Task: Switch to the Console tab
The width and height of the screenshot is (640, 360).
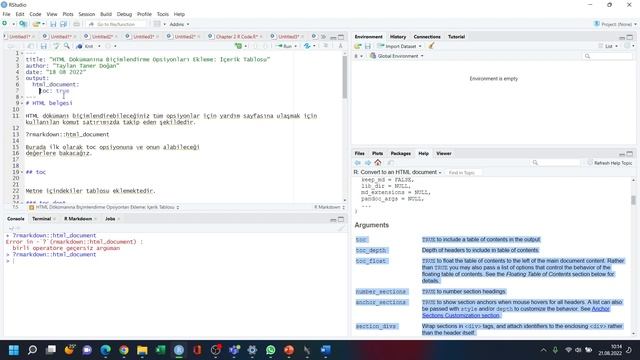Action: click(16, 219)
